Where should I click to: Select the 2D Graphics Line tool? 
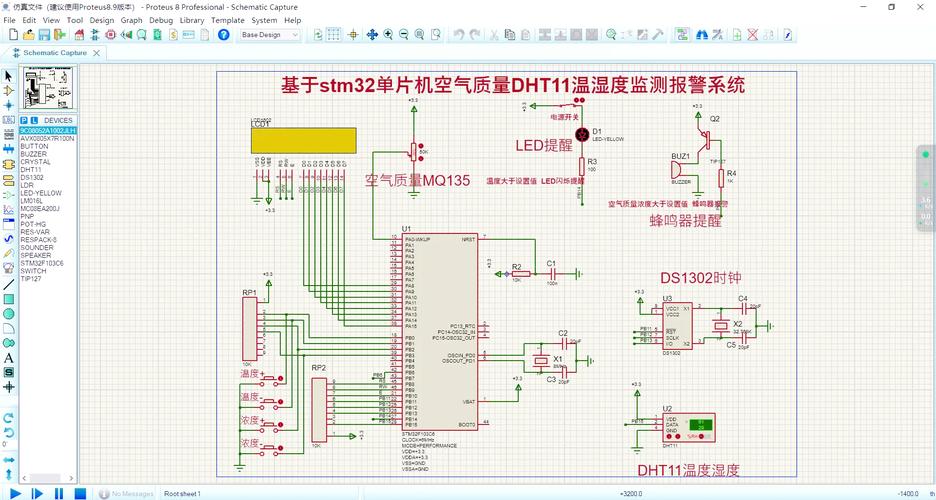[x=8, y=285]
